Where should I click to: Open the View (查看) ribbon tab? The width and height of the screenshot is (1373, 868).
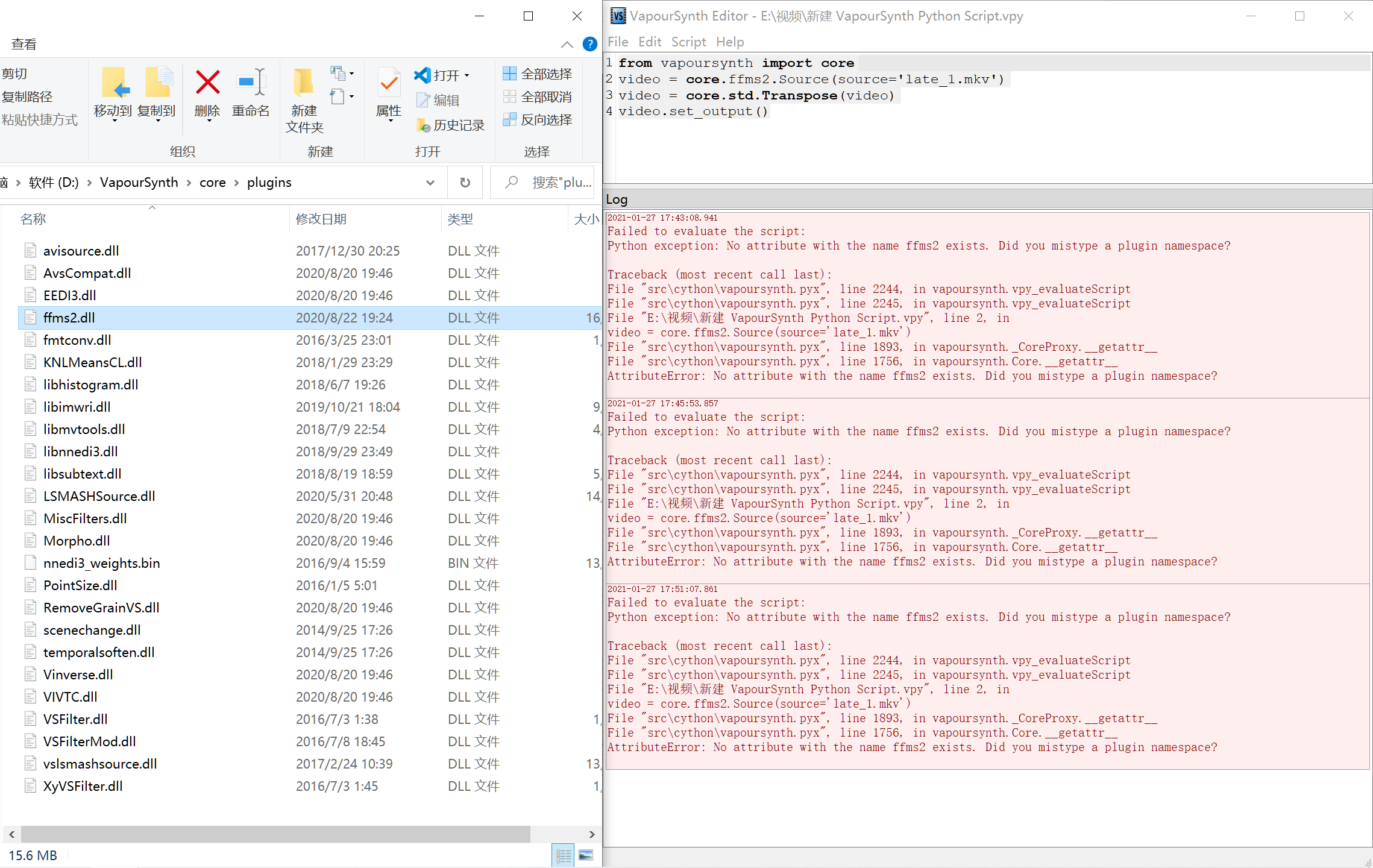(x=24, y=44)
